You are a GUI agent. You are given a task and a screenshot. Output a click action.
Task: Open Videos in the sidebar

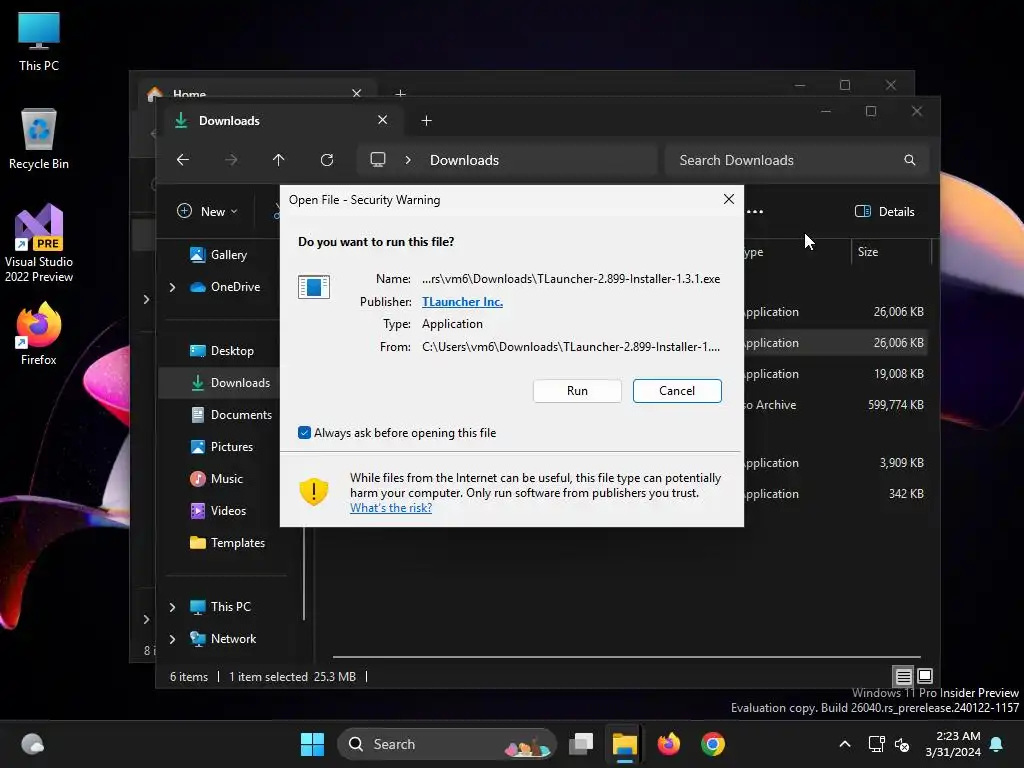tap(218, 511)
